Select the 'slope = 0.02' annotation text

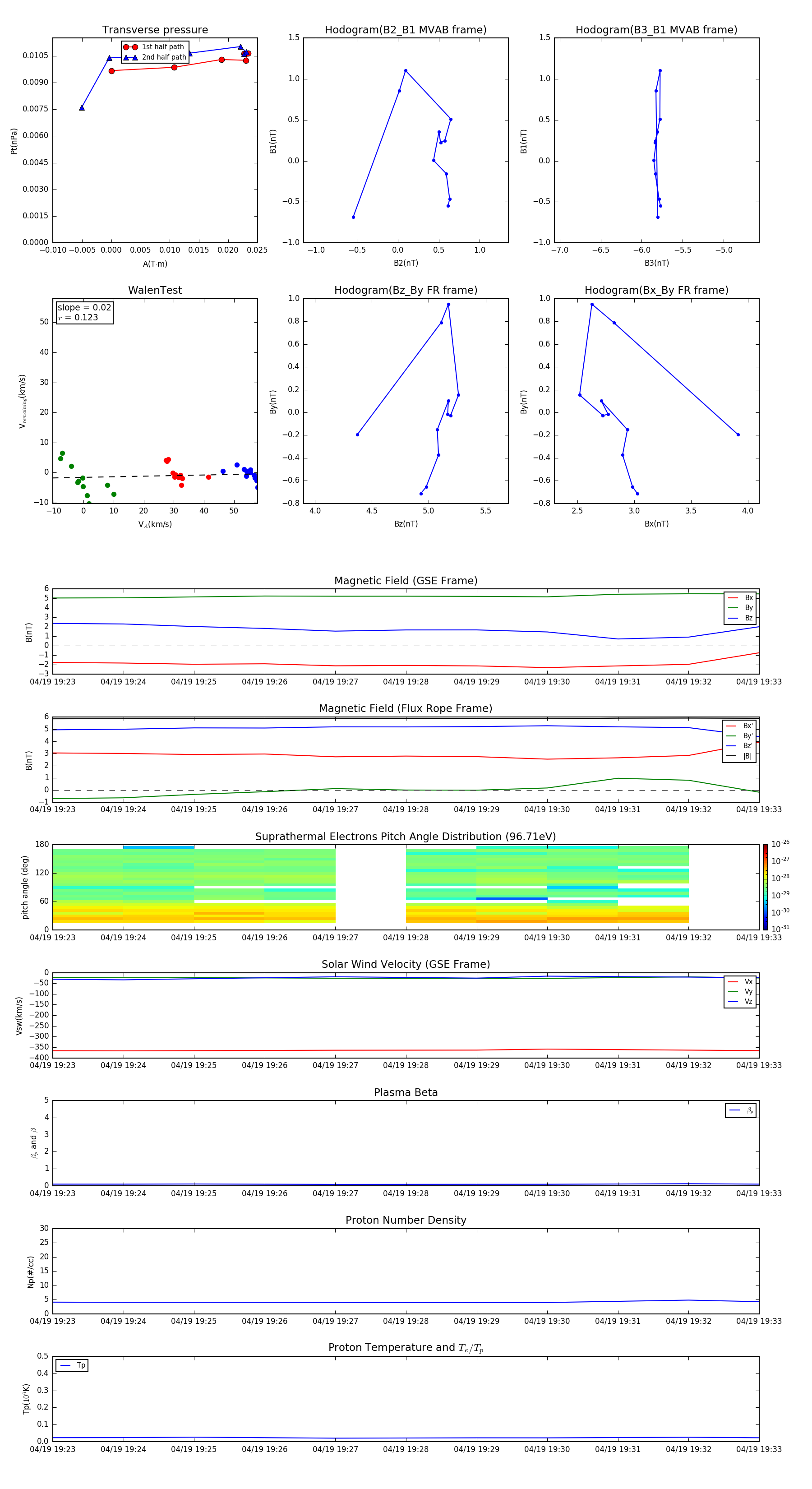tap(84, 308)
